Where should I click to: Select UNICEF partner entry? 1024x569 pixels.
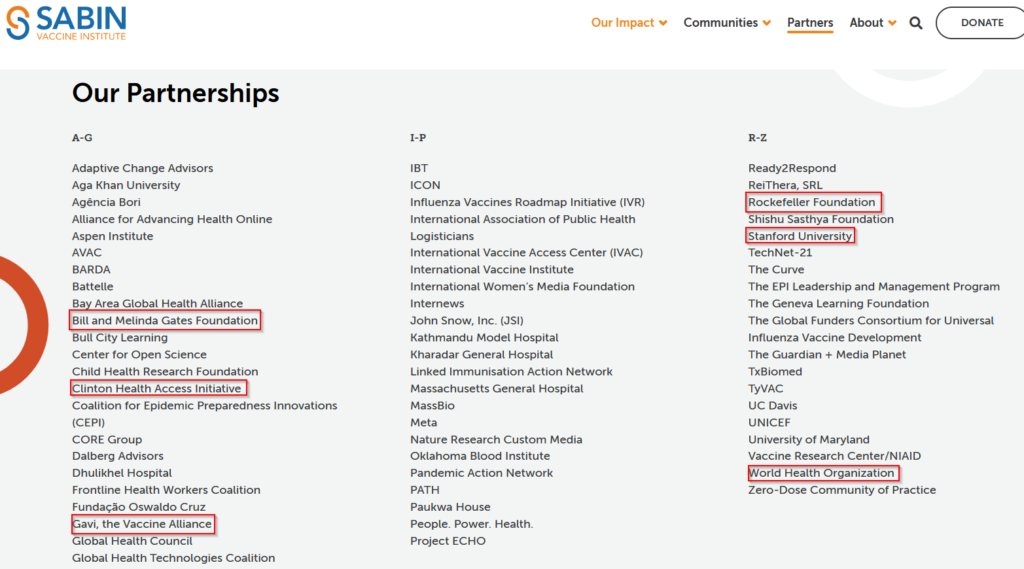click(x=769, y=422)
